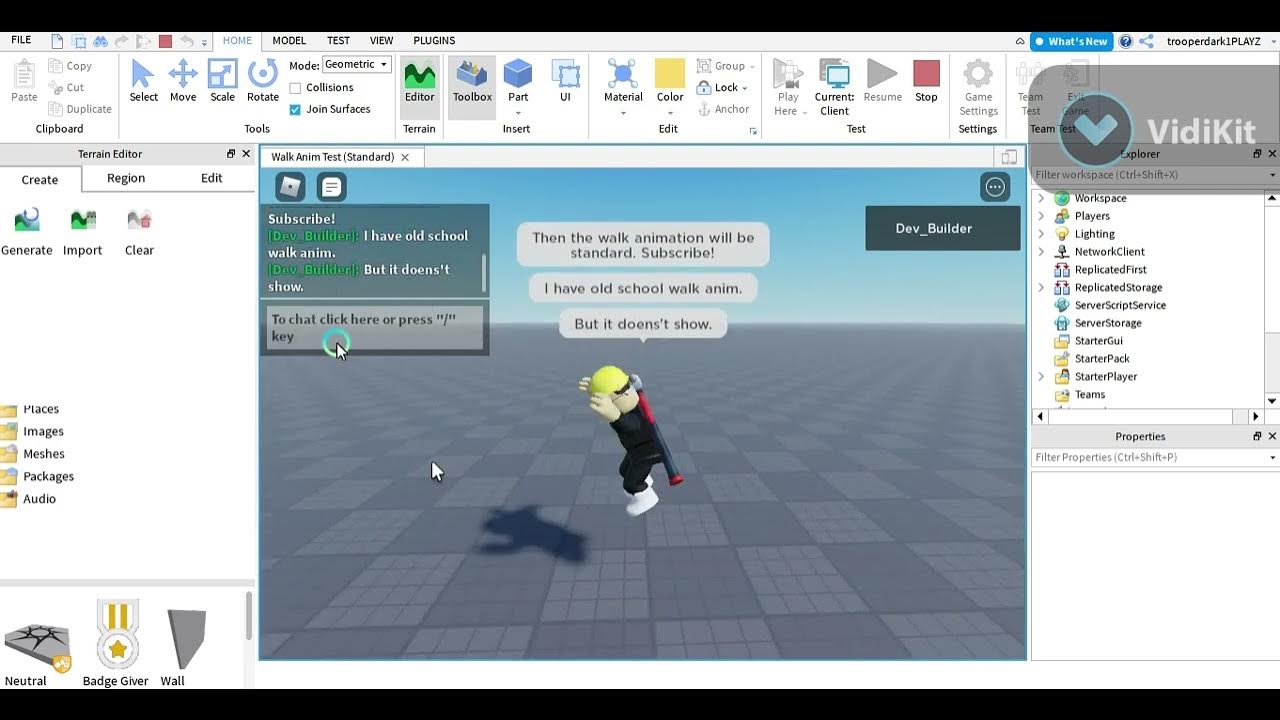The height and width of the screenshot is (720, 1280).
Task: Switch view with Current: Client button
Action: pos(834,87)
